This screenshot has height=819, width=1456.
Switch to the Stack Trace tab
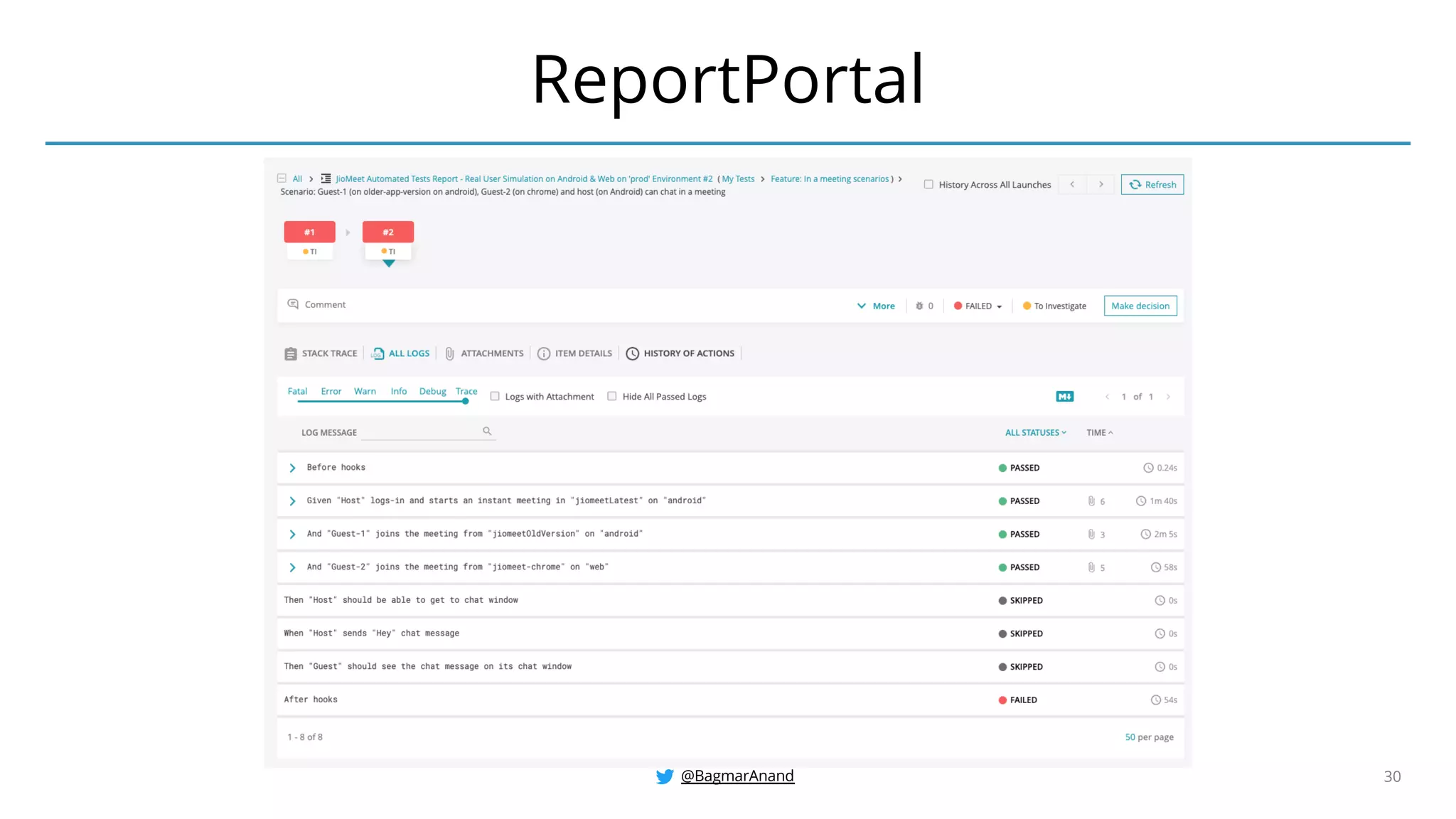(321, 353)
